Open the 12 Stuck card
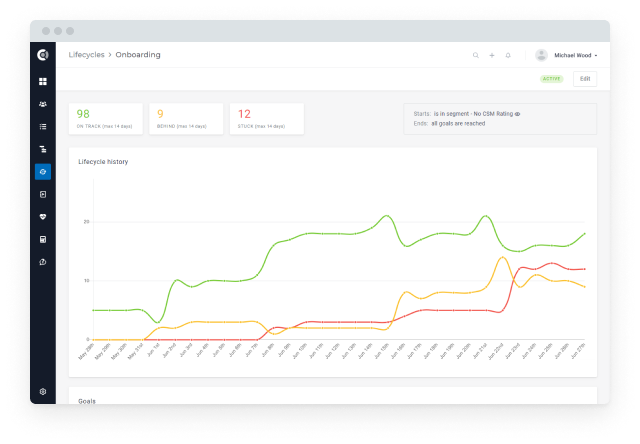This screenshot has height=444, width=640. pos(267,119)
